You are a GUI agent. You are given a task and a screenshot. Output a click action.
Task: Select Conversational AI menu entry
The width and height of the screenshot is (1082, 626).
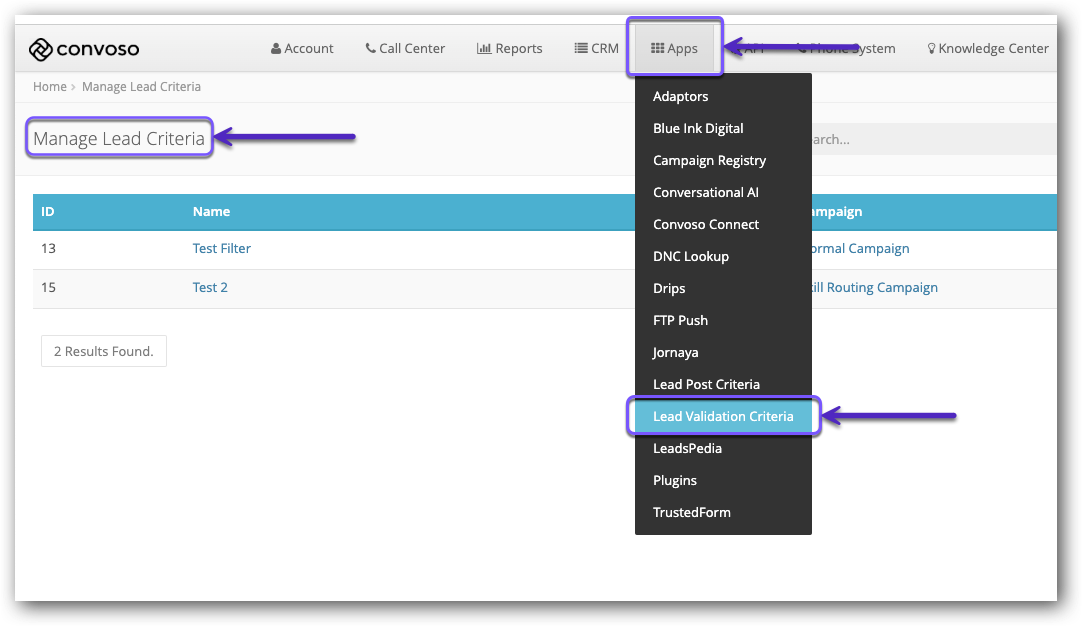tap(723, 193)
